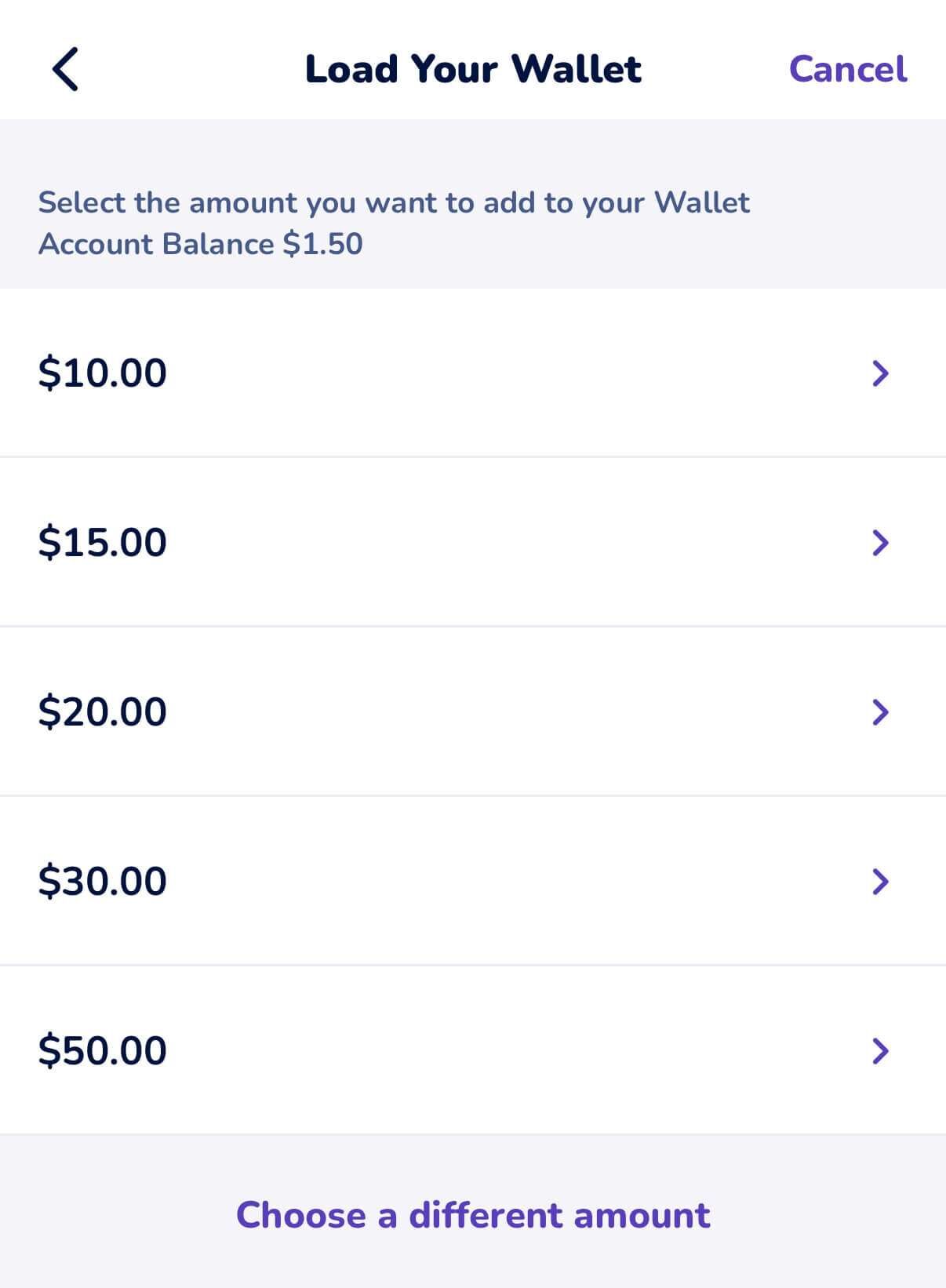Select the $15.00 amount label
The image size is (946, 1288).
coord(103,542)
